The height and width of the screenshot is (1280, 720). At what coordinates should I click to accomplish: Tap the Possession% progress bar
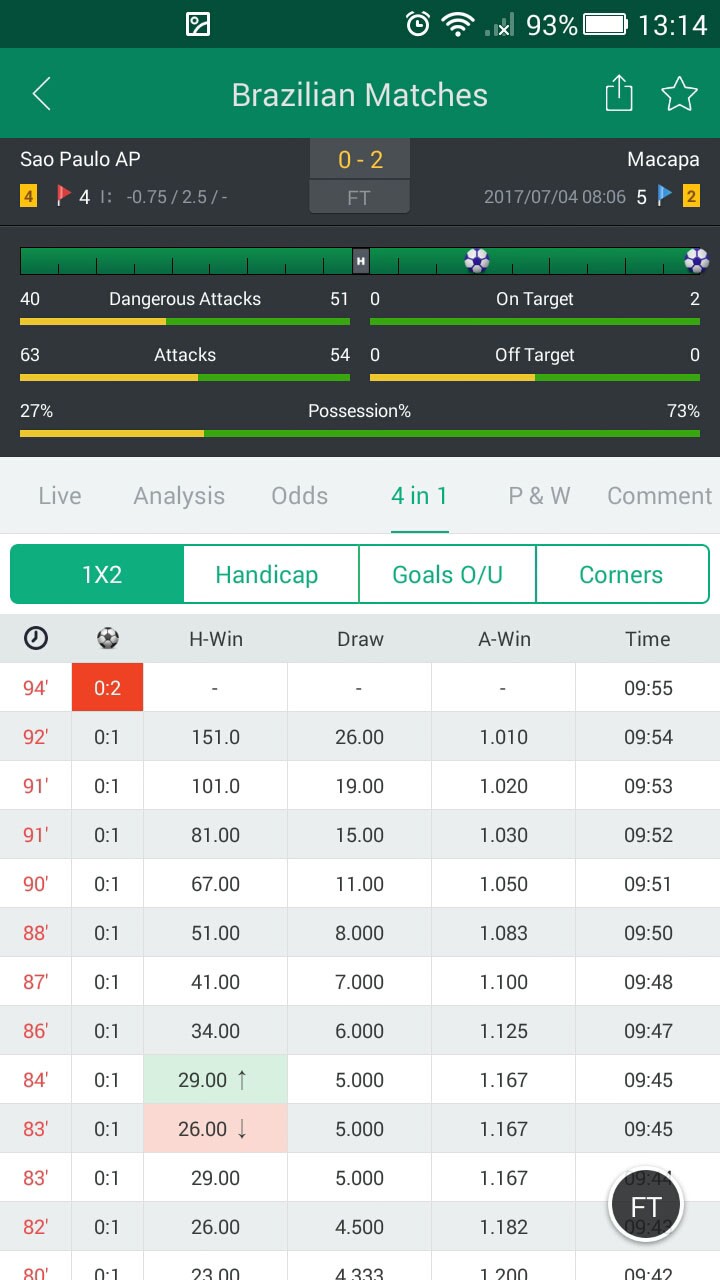(x=360, y=434)
